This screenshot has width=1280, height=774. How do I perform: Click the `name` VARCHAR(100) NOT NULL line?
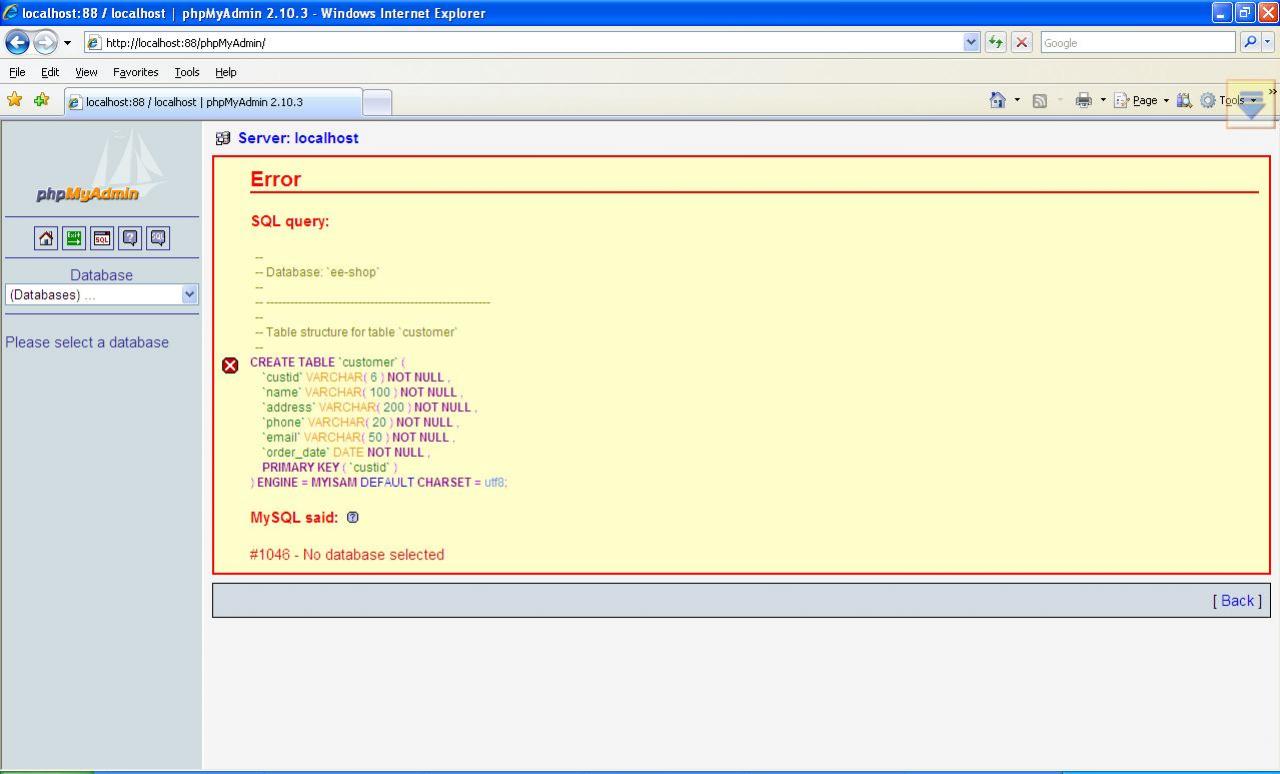point(362,392)
